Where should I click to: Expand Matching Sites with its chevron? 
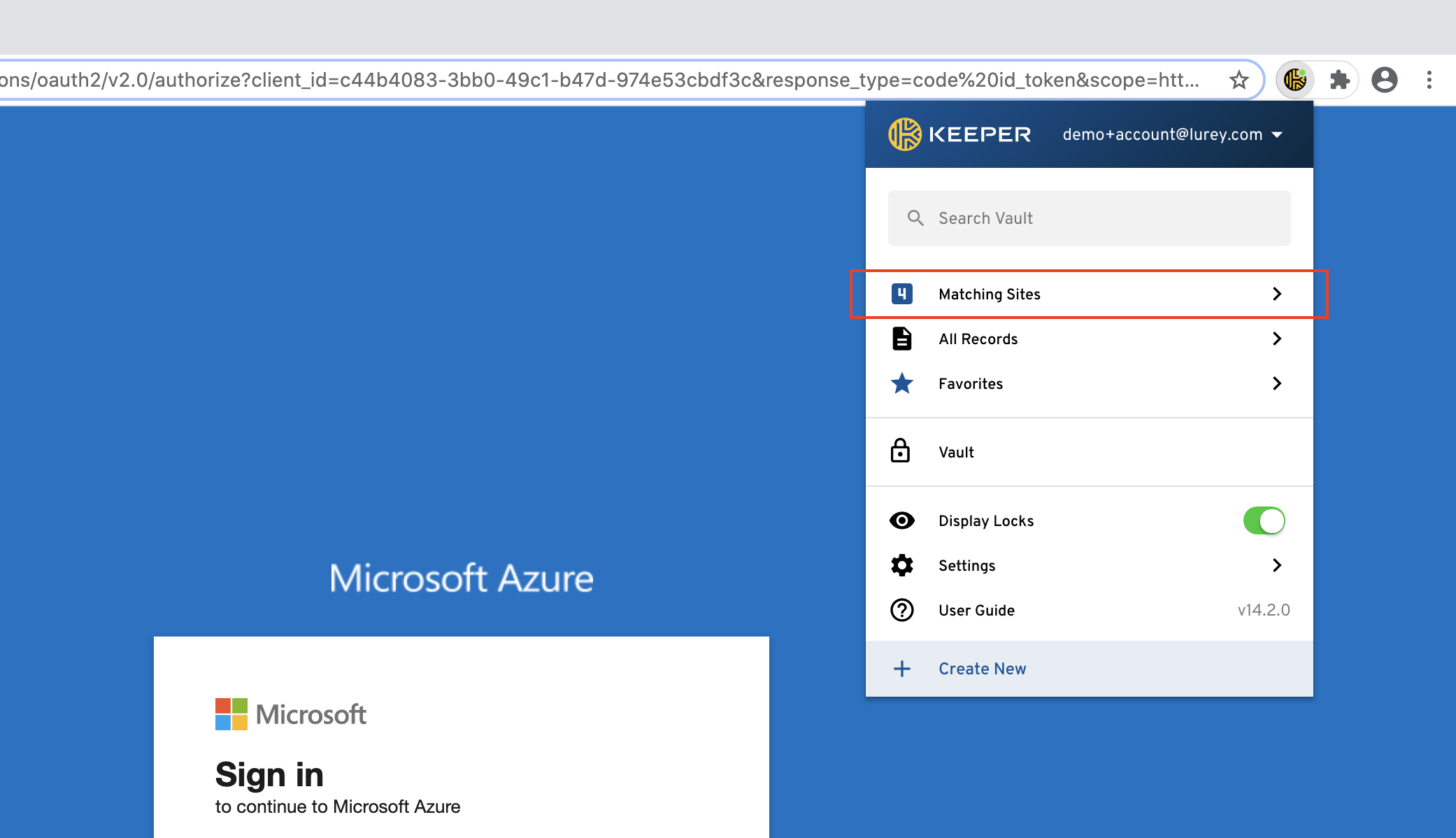coord(1277,294)
